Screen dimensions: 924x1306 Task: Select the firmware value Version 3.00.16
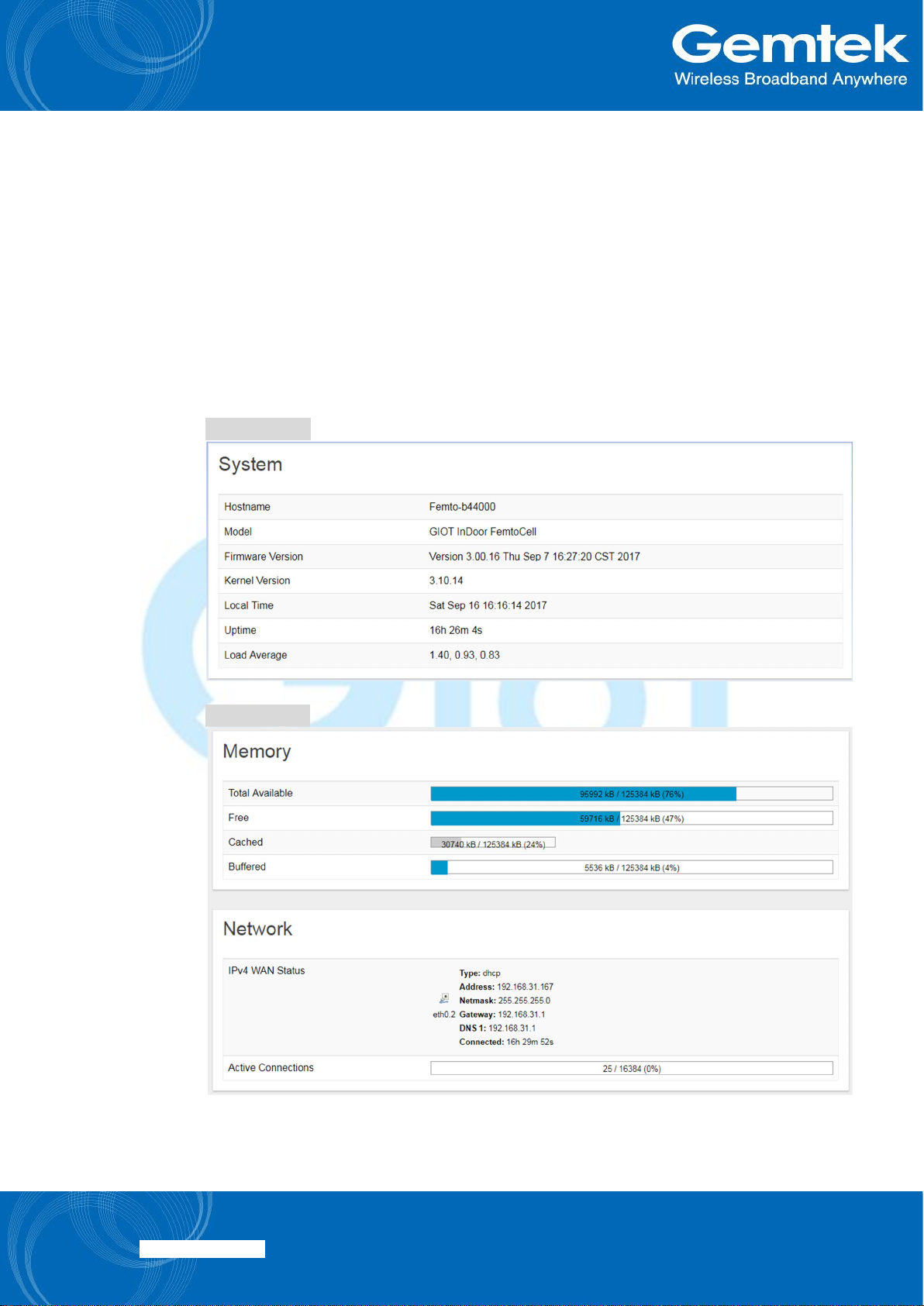click(x=535, y=557)
